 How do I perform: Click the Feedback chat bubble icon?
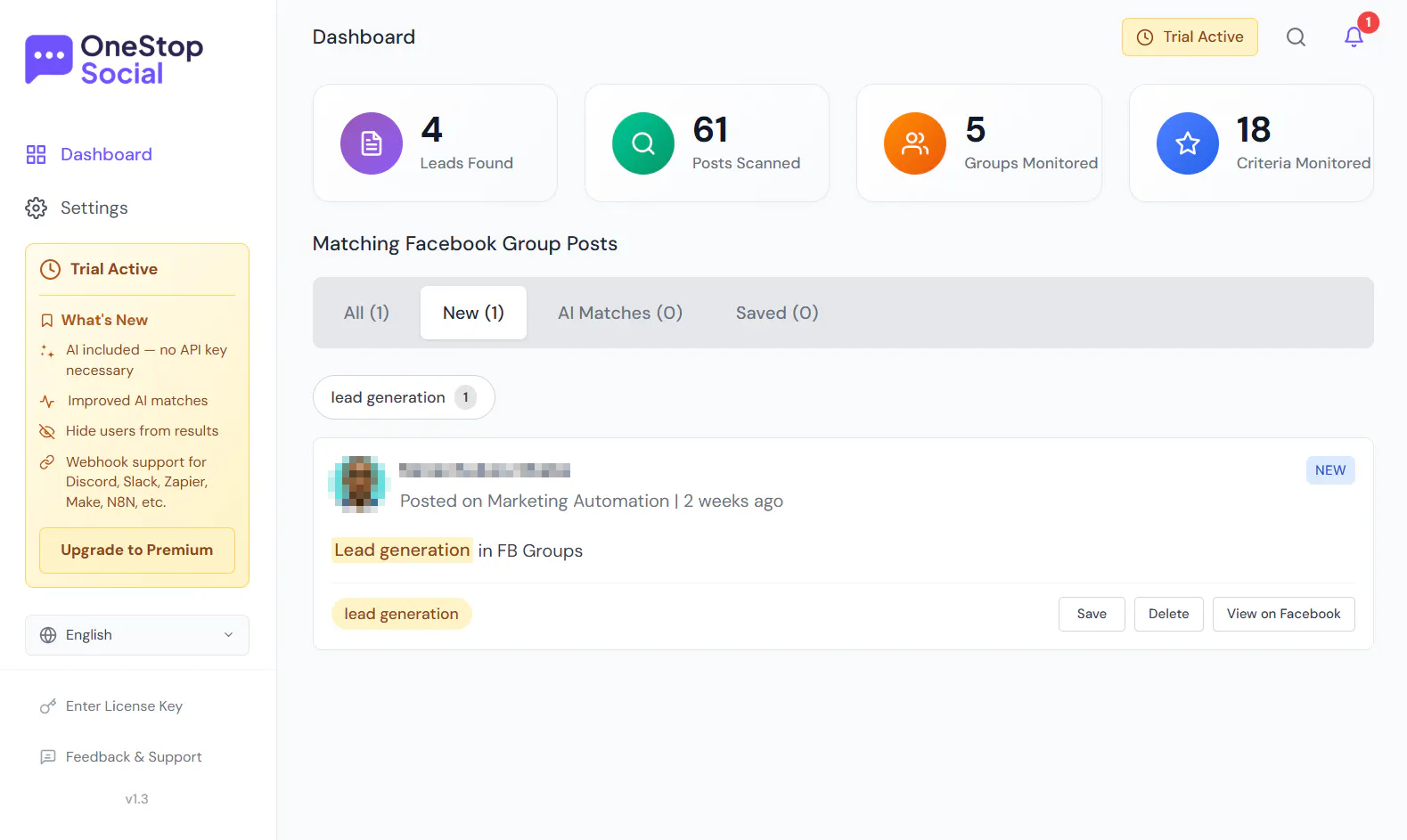(x=48, y=757)
